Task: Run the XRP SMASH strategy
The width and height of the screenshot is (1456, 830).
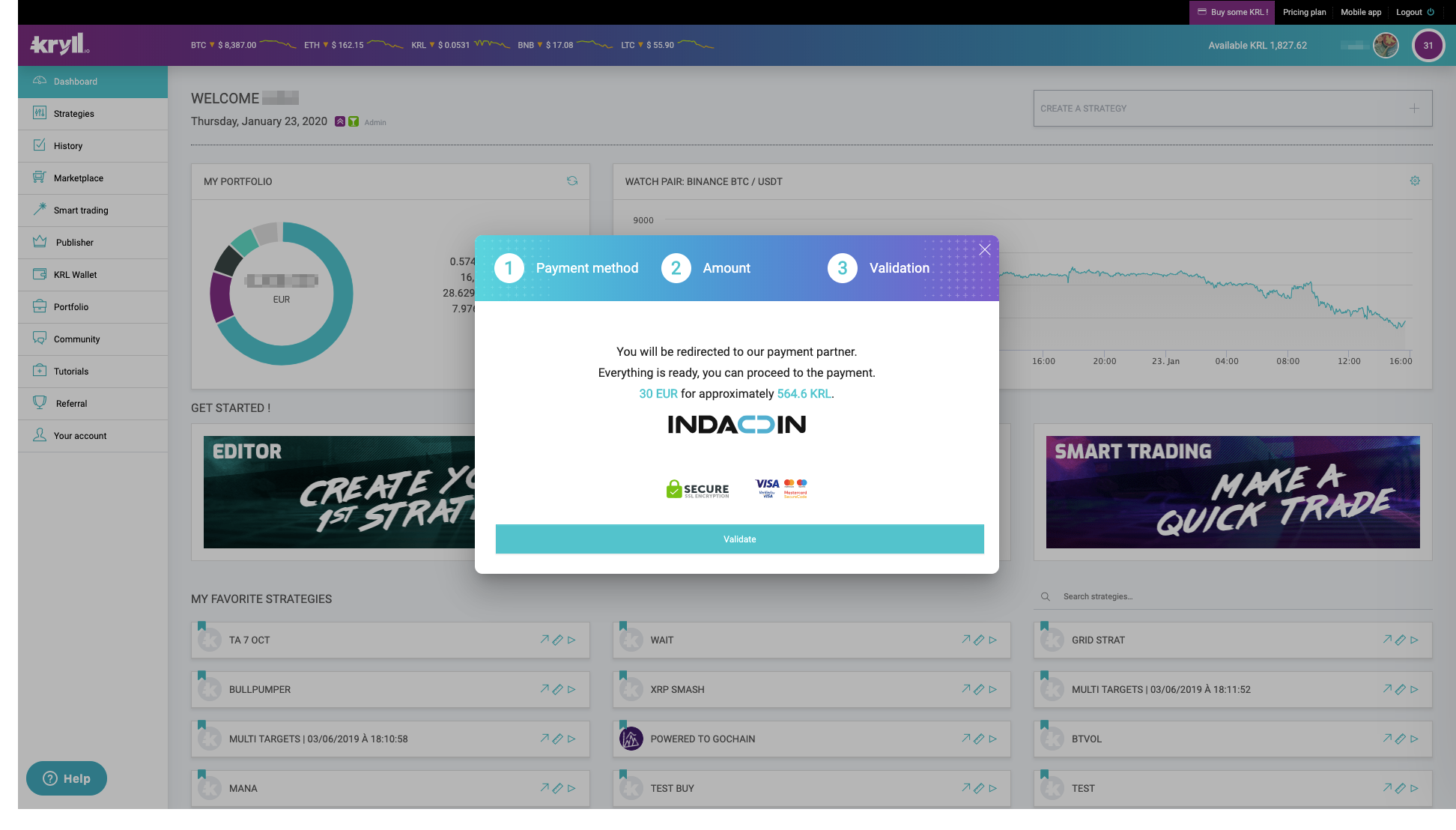Action: (993, 689)
